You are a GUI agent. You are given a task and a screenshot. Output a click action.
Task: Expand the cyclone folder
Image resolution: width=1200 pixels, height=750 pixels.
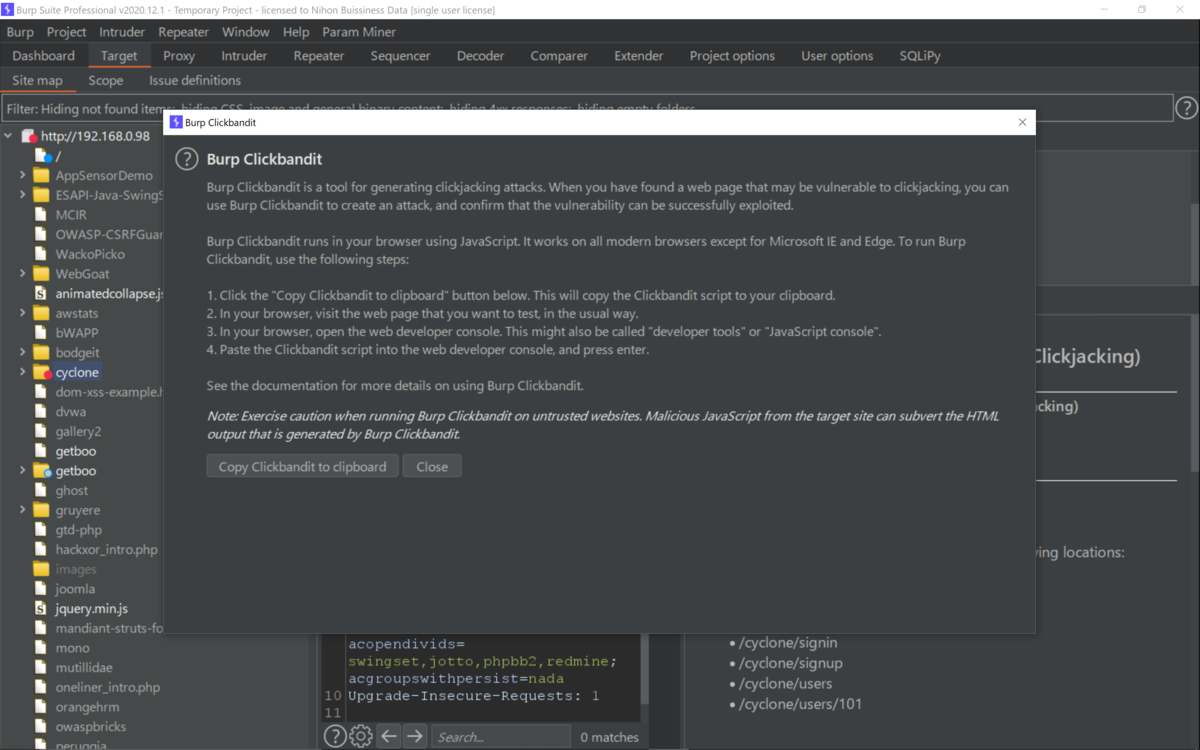coord(23,372)
